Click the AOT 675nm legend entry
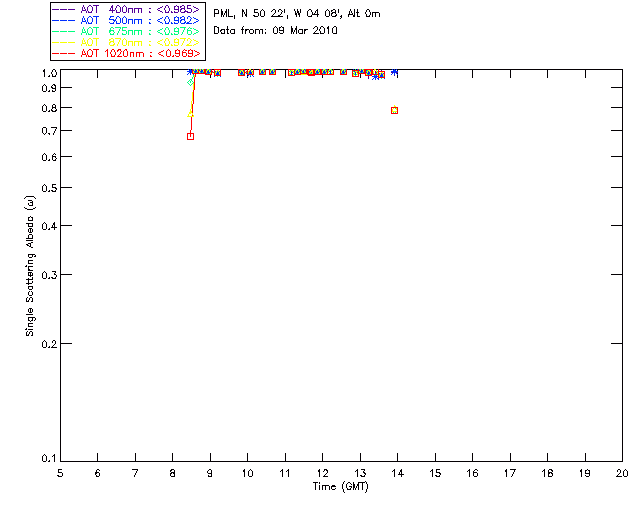Viewport: 640px width, 512px height. (x=126, y=31)
